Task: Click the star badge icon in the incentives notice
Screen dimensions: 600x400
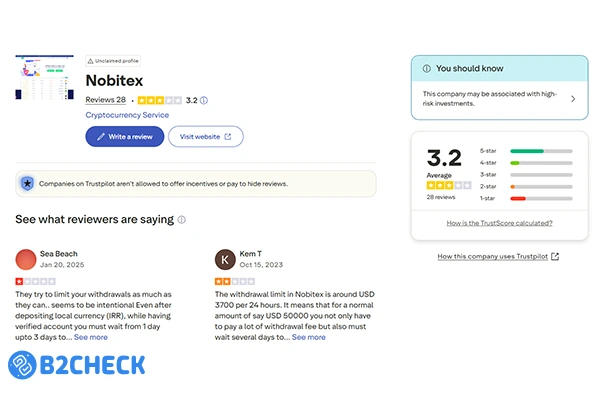Action: click(x=28, y=183)
